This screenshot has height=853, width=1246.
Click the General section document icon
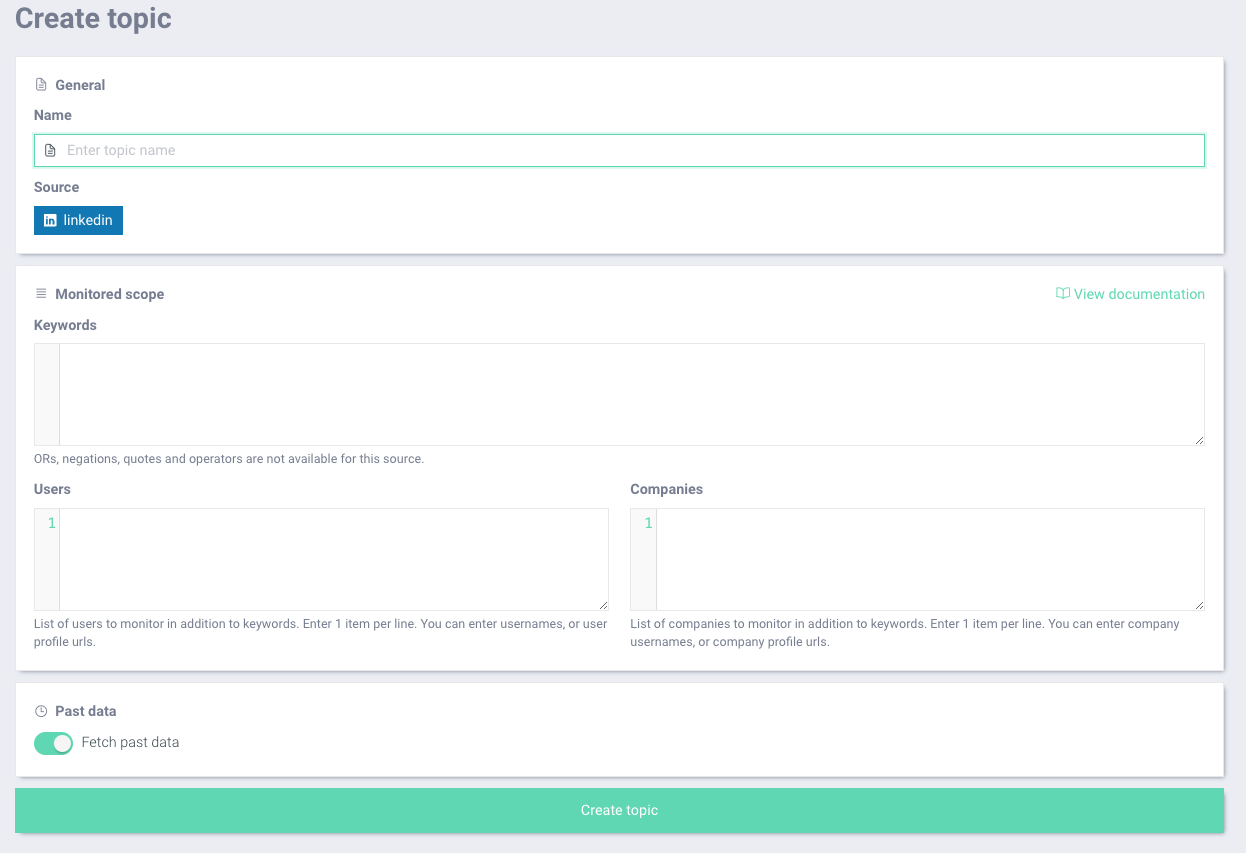[x=41, y=85]
